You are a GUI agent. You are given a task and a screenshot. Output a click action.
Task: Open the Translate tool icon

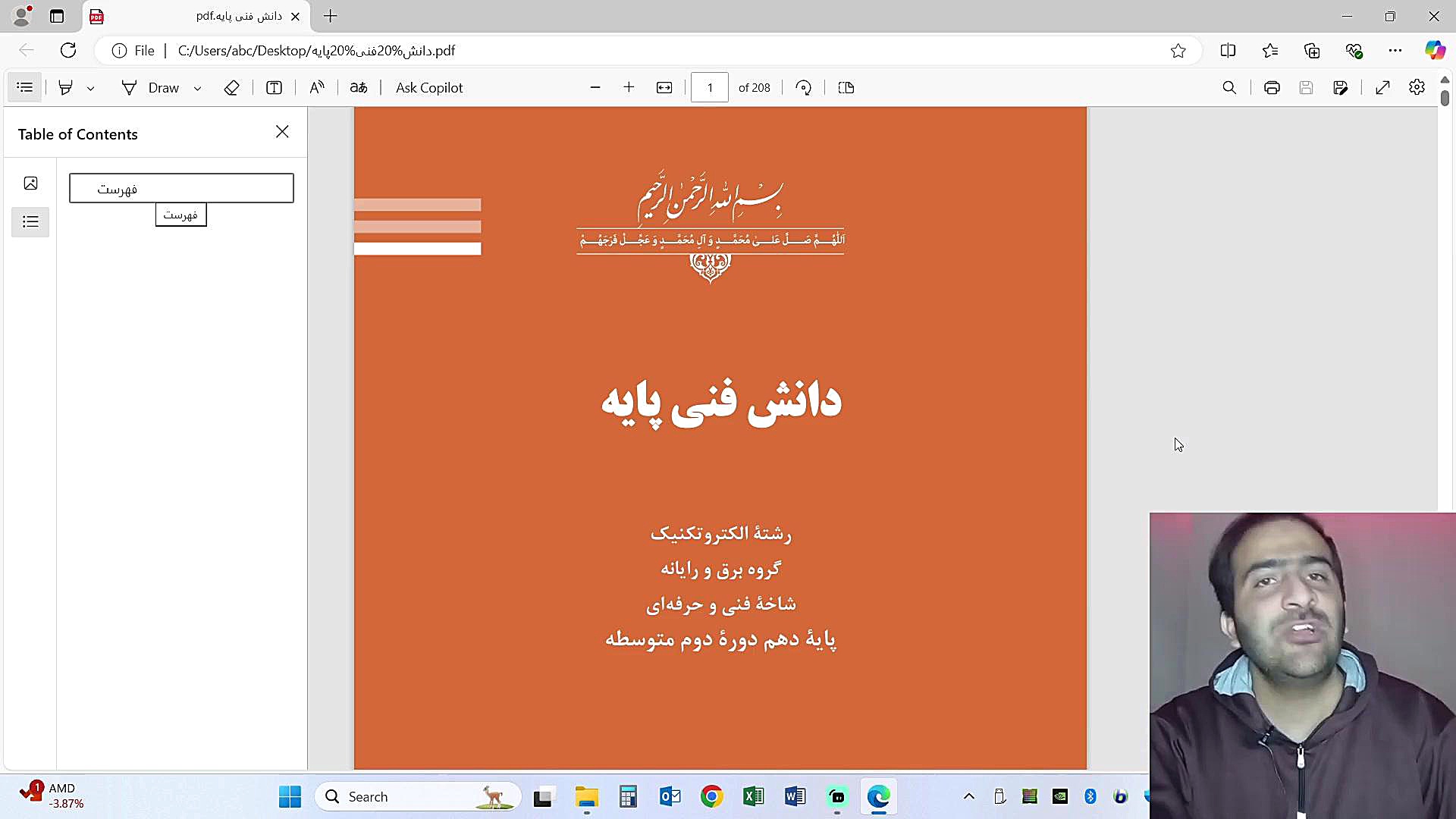359,88
